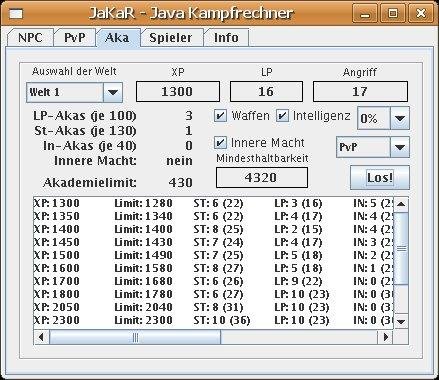Image resolution: width=439 pixels, height=380 pixels.
Task: Click the horizontal scrollbar right arrow
Action: pyautogui.click(x=386, y=337)
